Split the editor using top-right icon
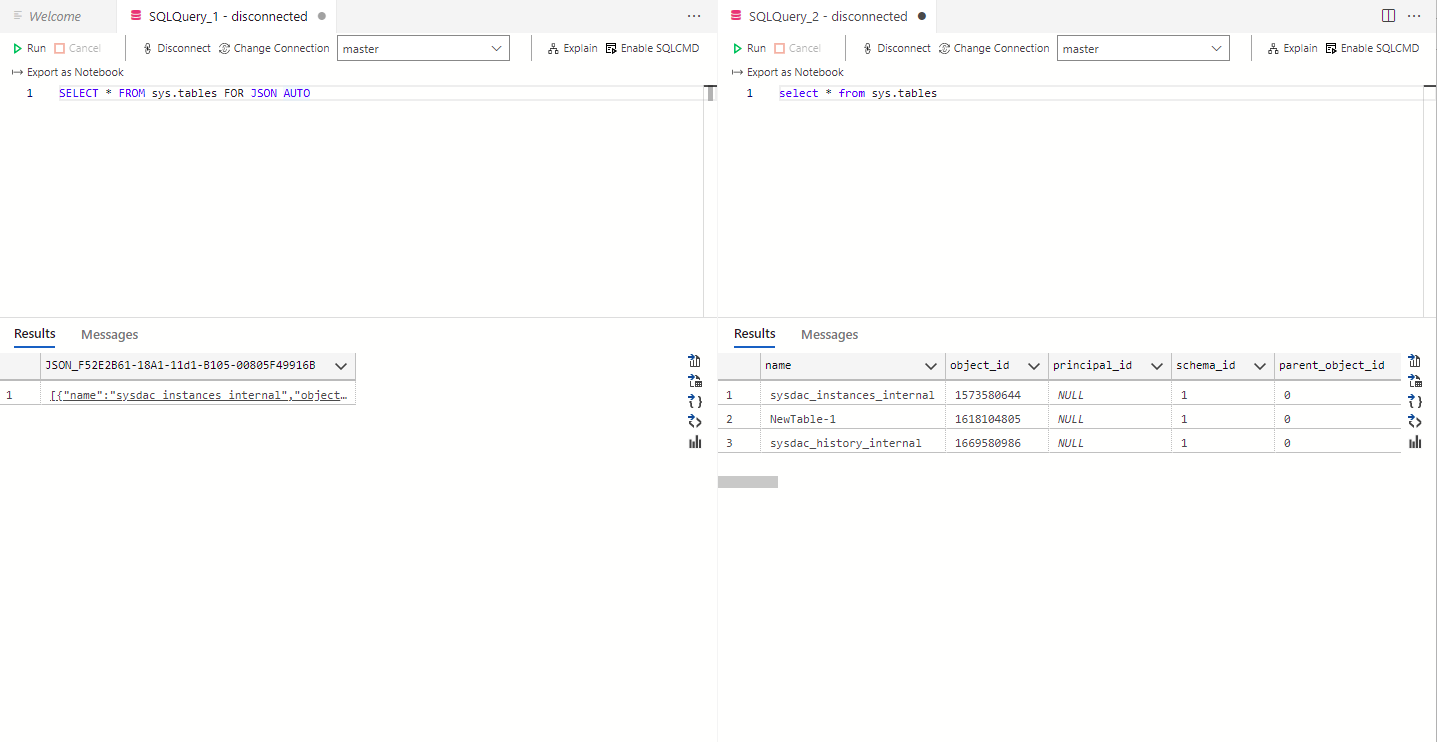 [x=1388, y=15]
